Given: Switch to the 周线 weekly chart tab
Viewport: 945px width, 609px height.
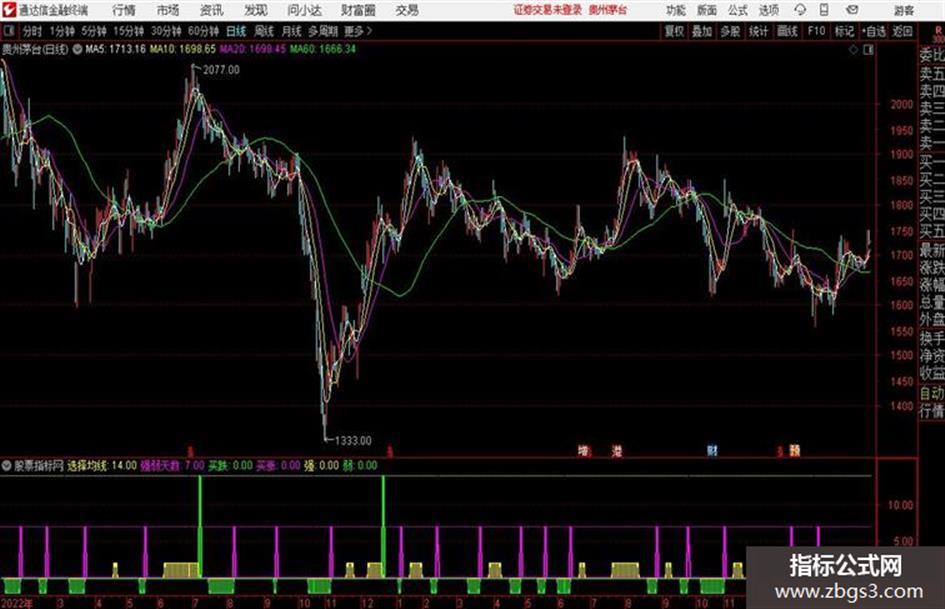Looking at the screenshot, I should click(264, 31).
